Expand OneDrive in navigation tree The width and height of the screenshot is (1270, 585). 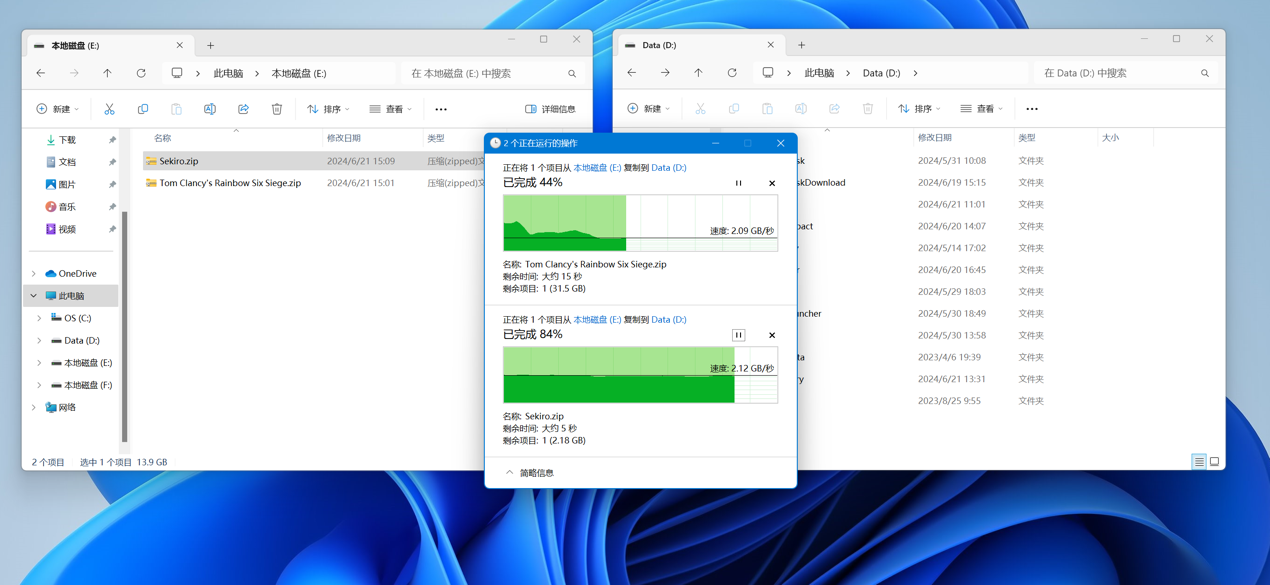34,274
